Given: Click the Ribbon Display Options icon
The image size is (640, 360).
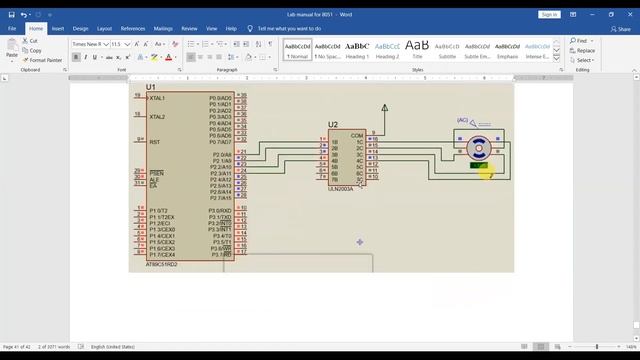Looking at the screenshot, I should click(573, 15).
